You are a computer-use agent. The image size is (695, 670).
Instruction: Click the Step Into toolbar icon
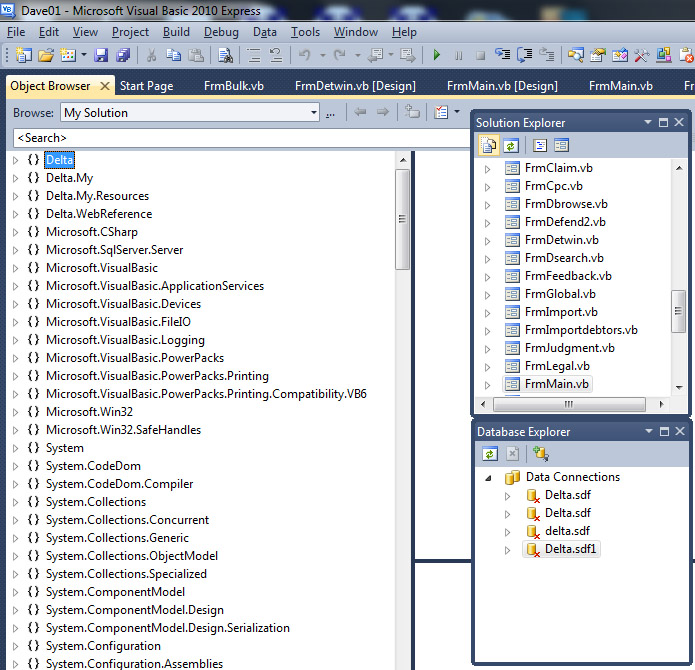pyautogui.click(x=503, y=55)
